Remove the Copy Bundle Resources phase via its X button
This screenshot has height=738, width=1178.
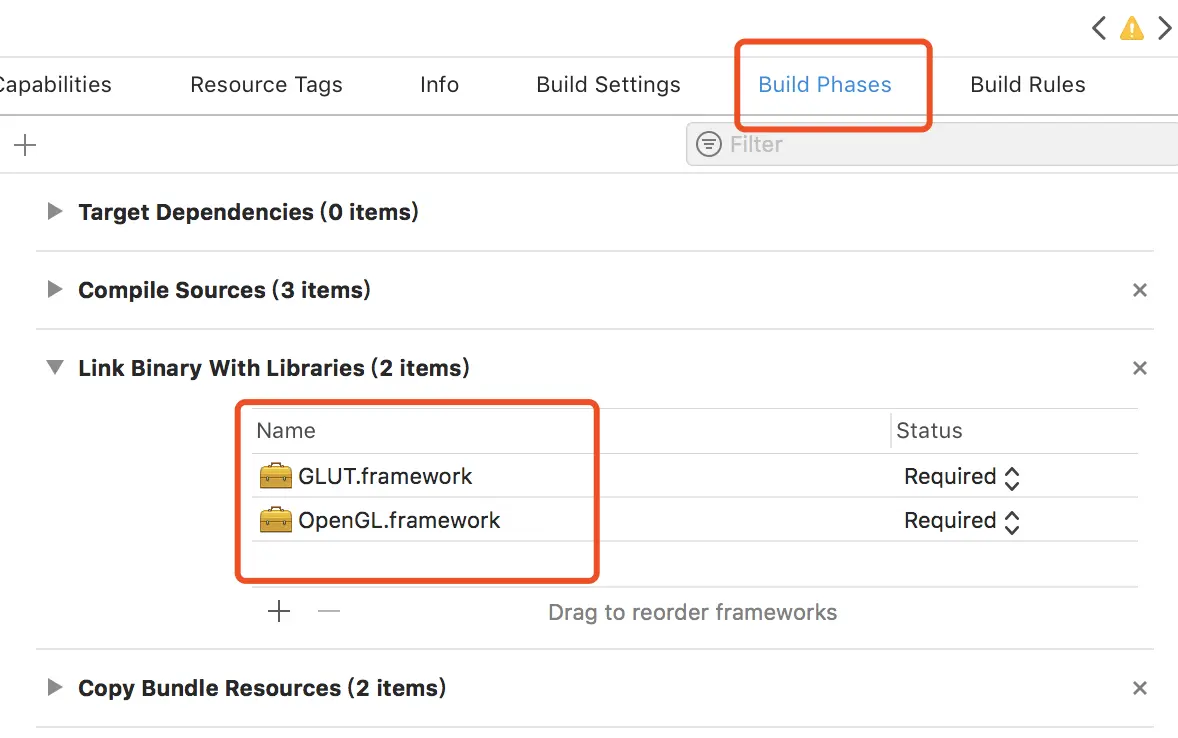click(1139, 688)
